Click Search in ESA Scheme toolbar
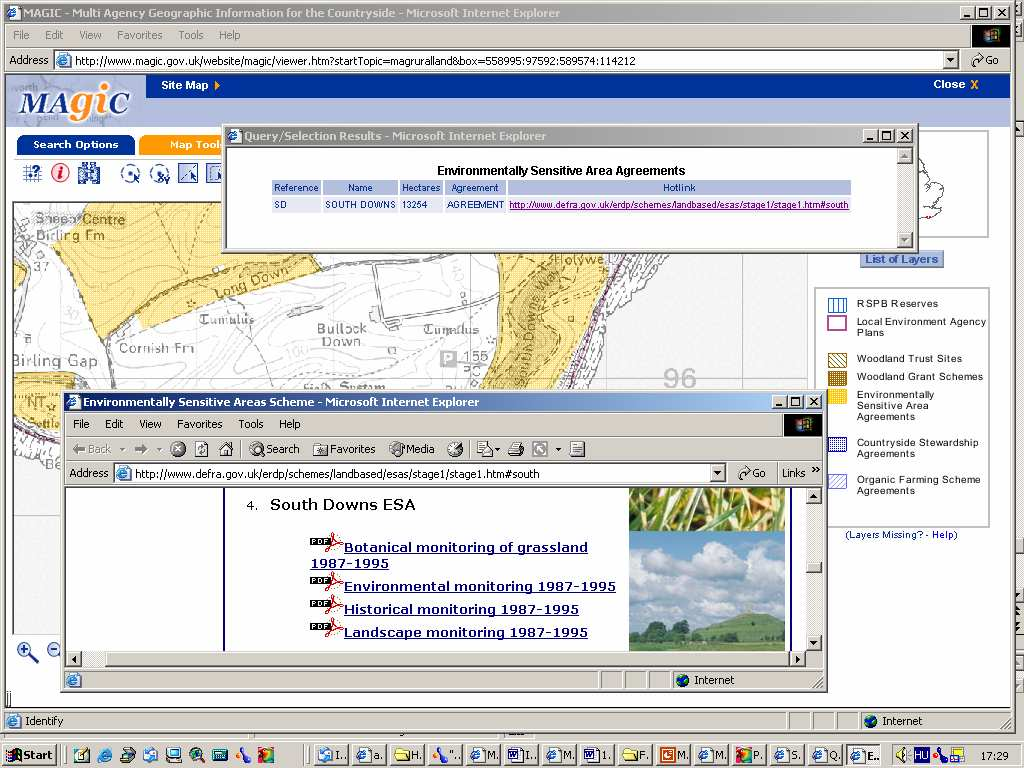The height and width of the screenshot is (768, 1024). tap(274, 449)
